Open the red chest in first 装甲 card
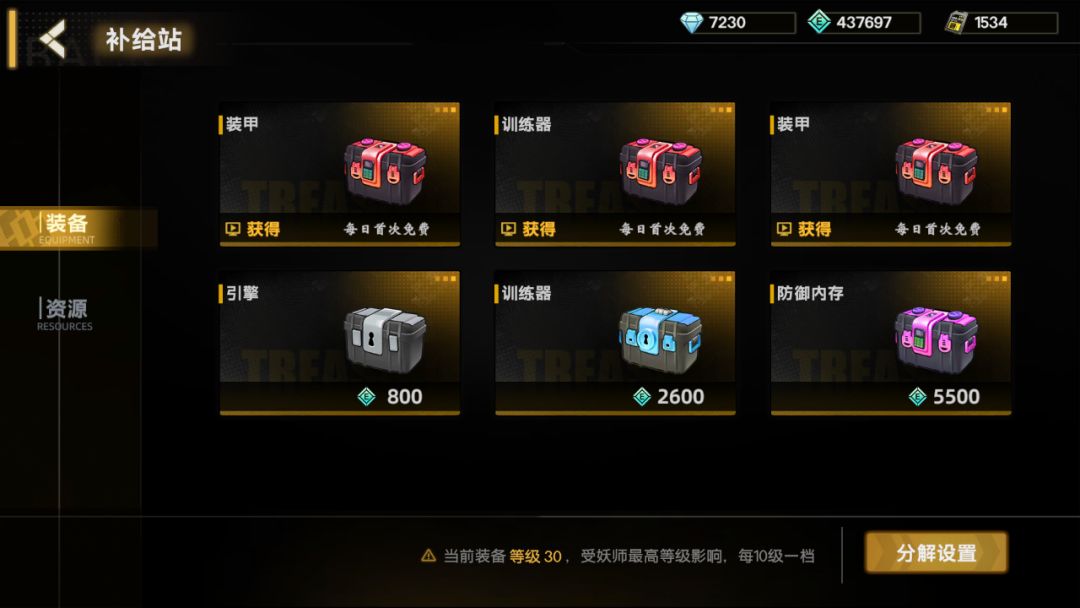 386,170
